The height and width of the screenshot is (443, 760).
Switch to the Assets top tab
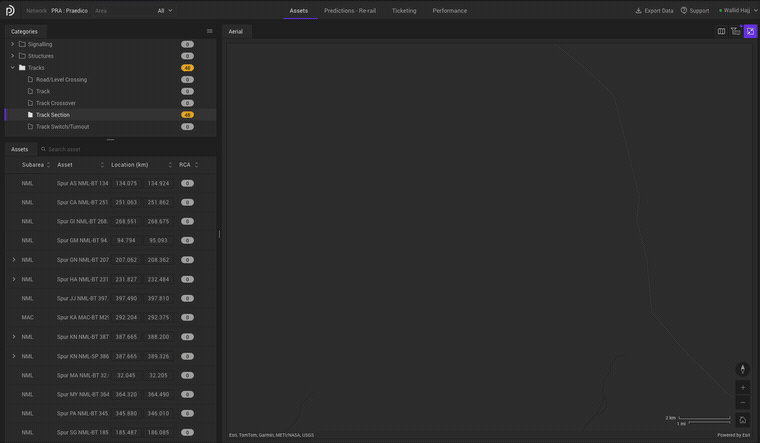[x=299, y=11]
